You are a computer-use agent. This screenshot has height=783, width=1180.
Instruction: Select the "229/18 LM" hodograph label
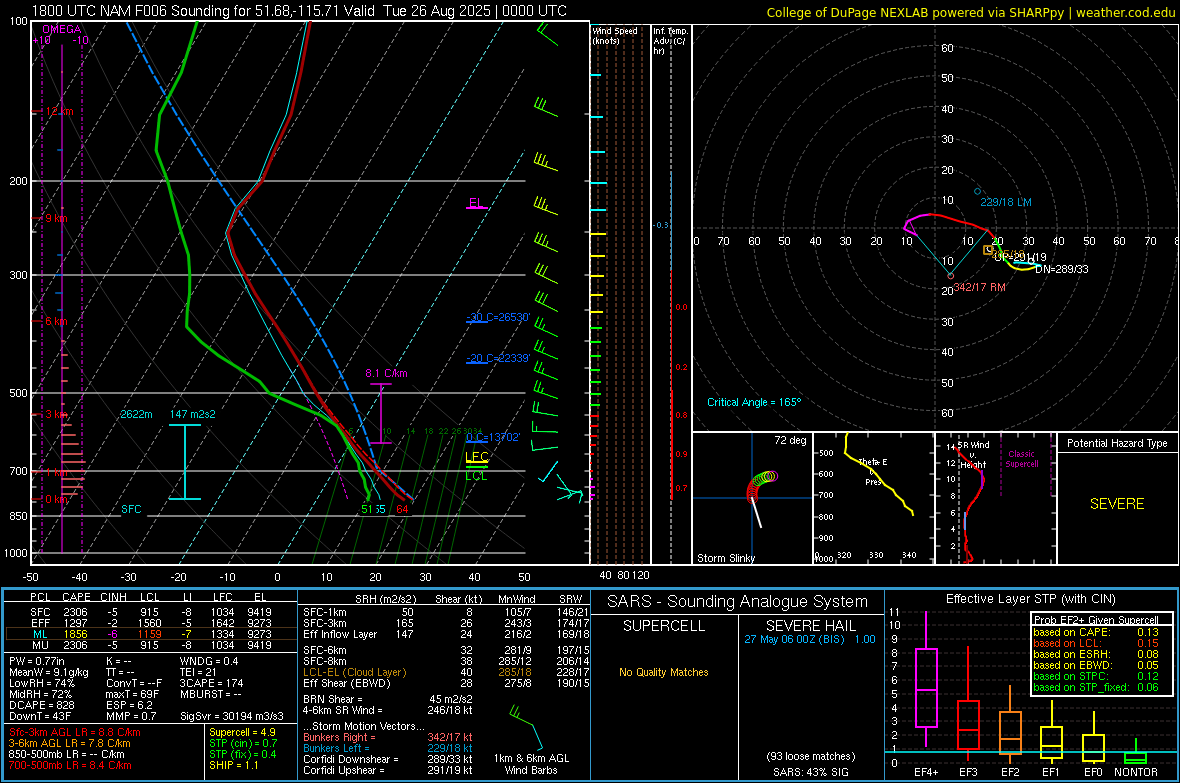pyautogui.click(x=1005, y=202)
